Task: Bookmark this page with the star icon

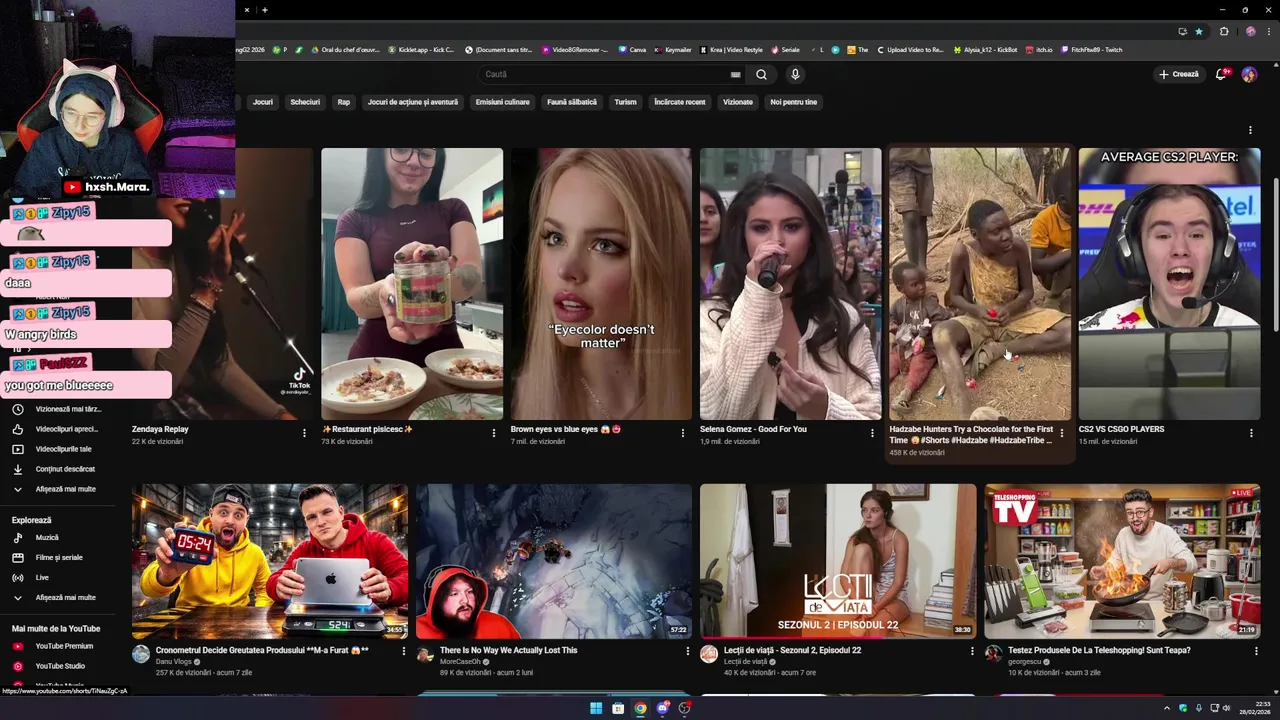Action: pyautogui.click(x=1199, y=31)
